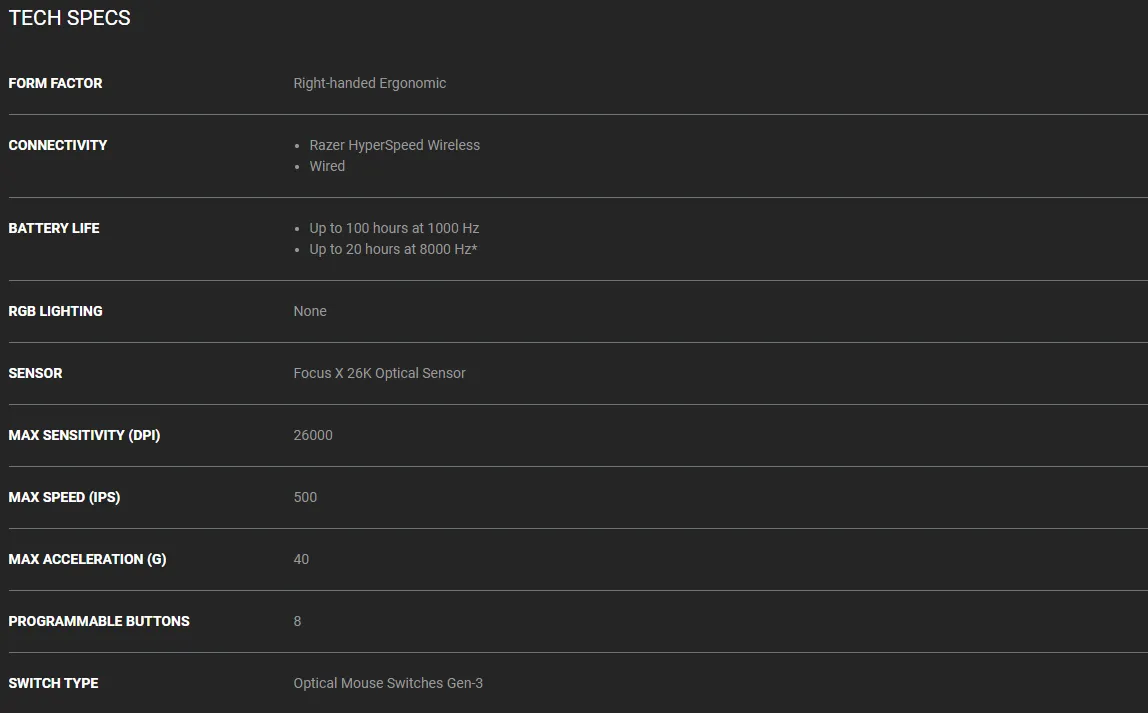
Task: Click the Wired connectivity entry
Action: pyautogui.click(x=327, y=166)
